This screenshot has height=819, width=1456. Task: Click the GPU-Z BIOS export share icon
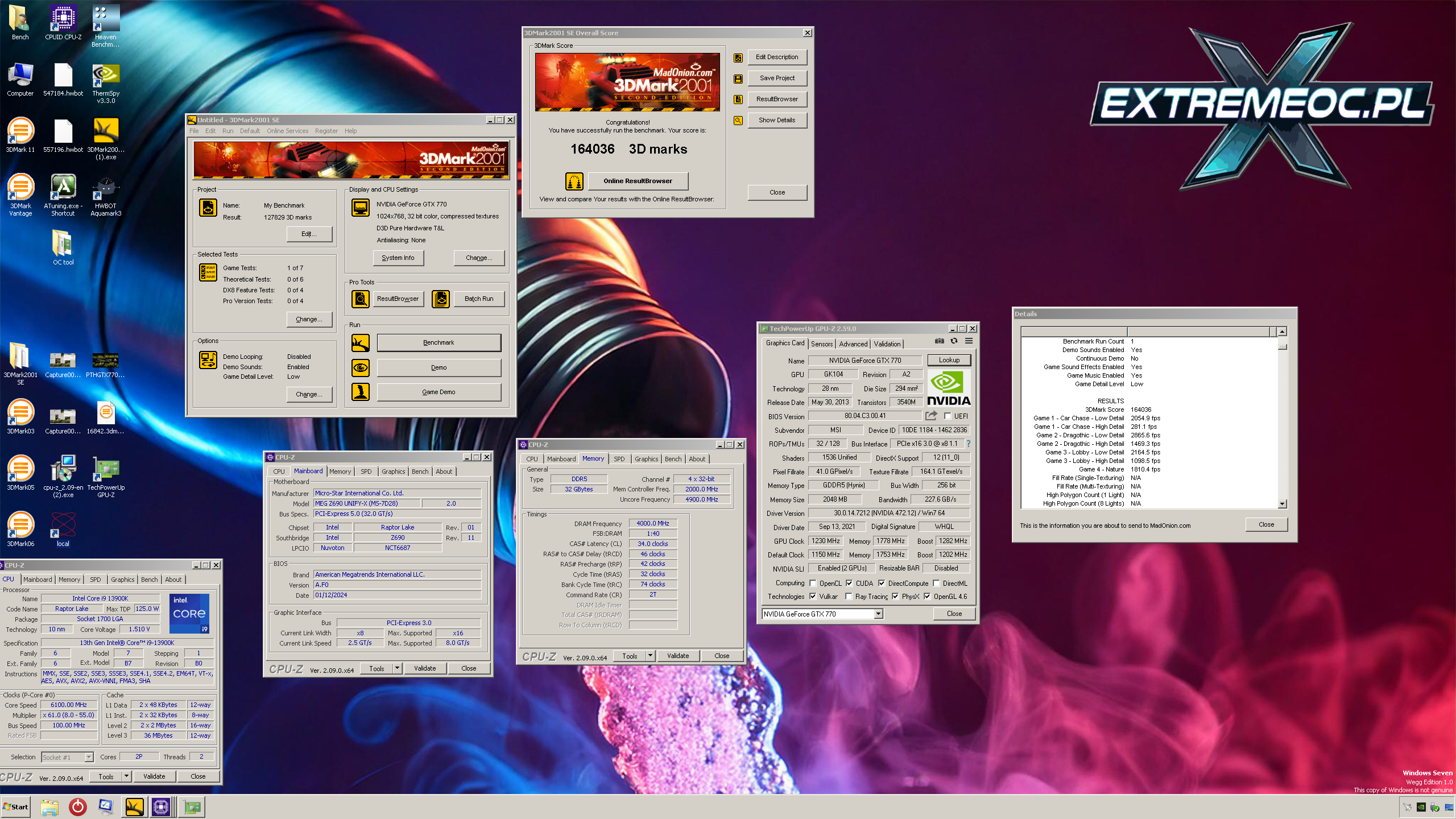coord(931,416)
